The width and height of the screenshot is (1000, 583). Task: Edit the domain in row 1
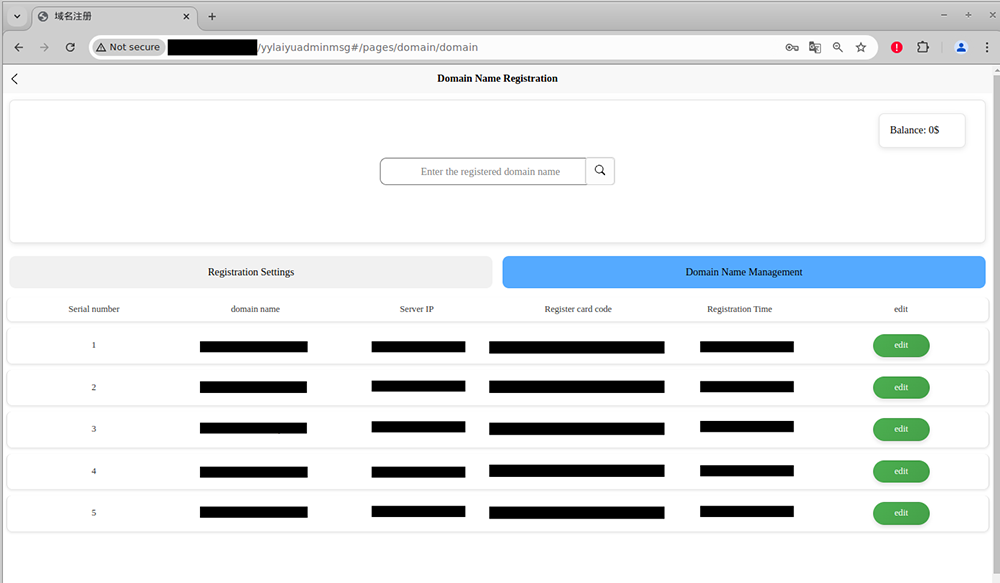[x=901, y=345]
